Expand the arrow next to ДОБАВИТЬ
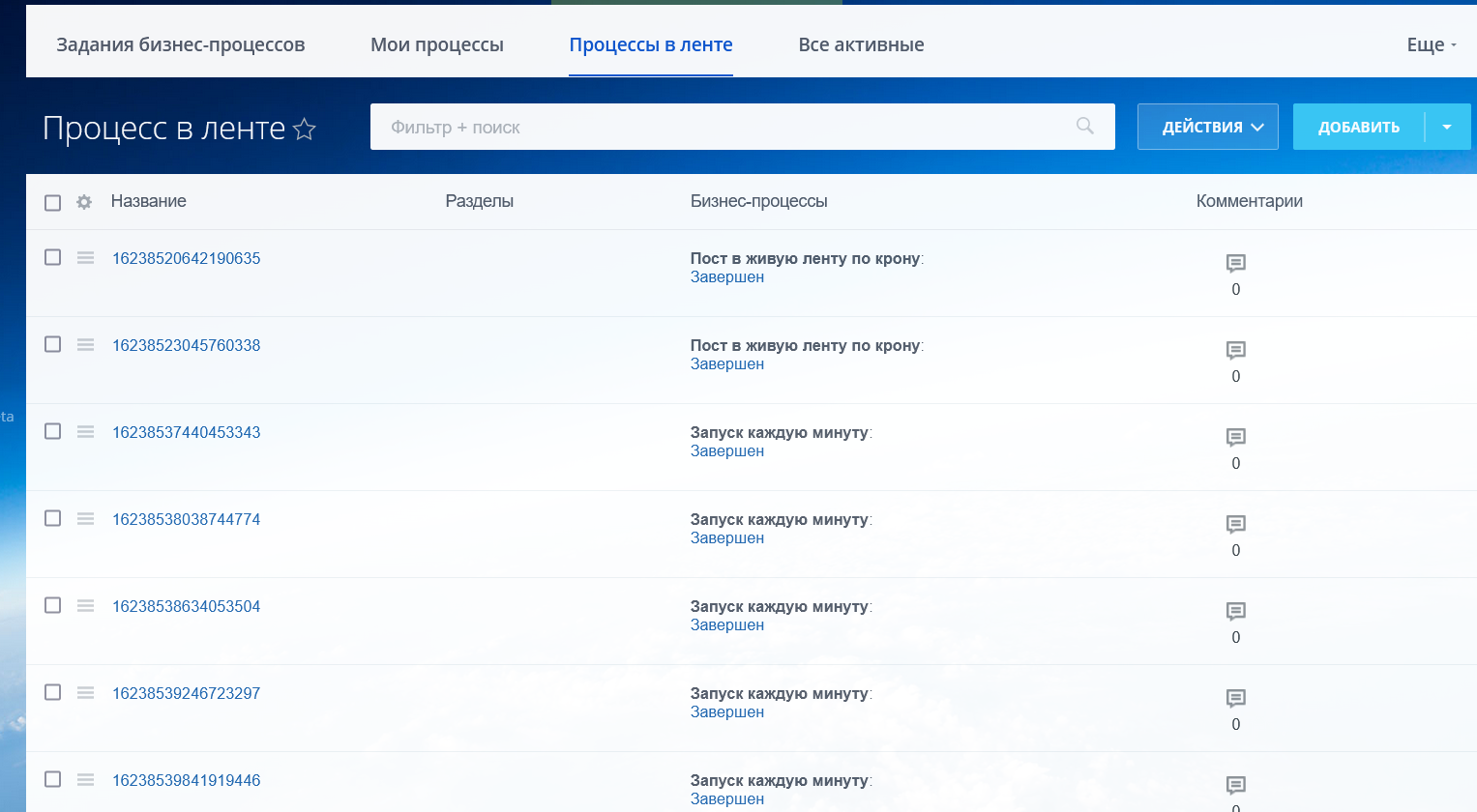Viewport: 1477px width, 812px height. click(1448, 127)
